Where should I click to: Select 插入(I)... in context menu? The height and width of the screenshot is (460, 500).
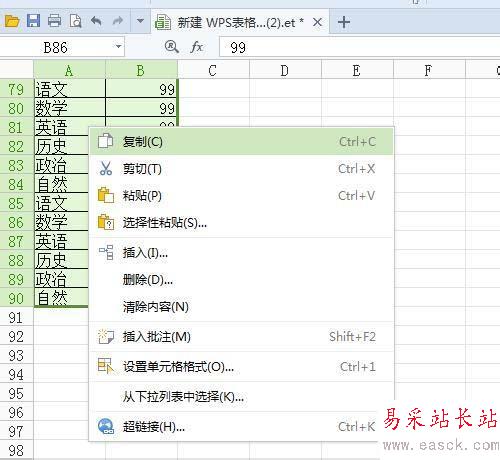click(242, 253)
